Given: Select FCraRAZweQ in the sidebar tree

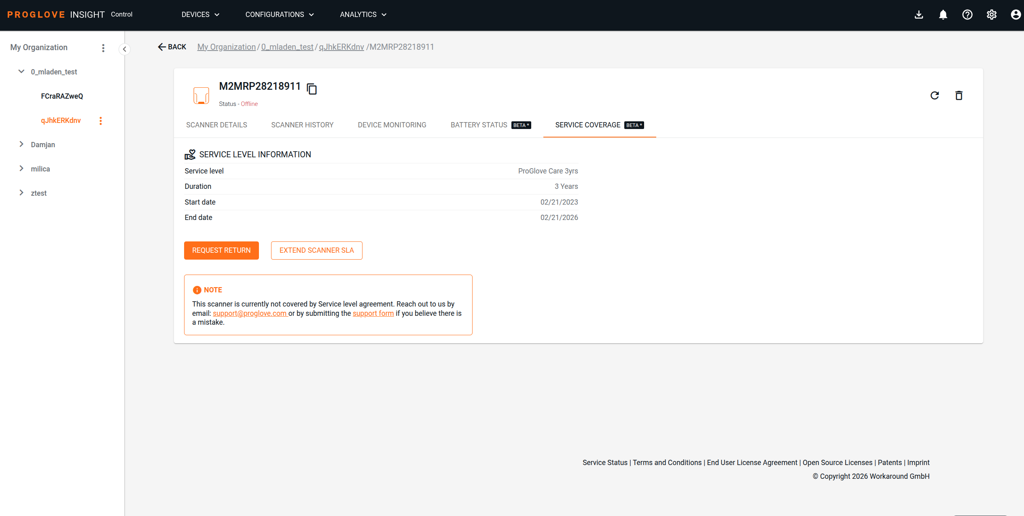Looking at the screenshot, I should pyautogui.click(x=62, y=96).
